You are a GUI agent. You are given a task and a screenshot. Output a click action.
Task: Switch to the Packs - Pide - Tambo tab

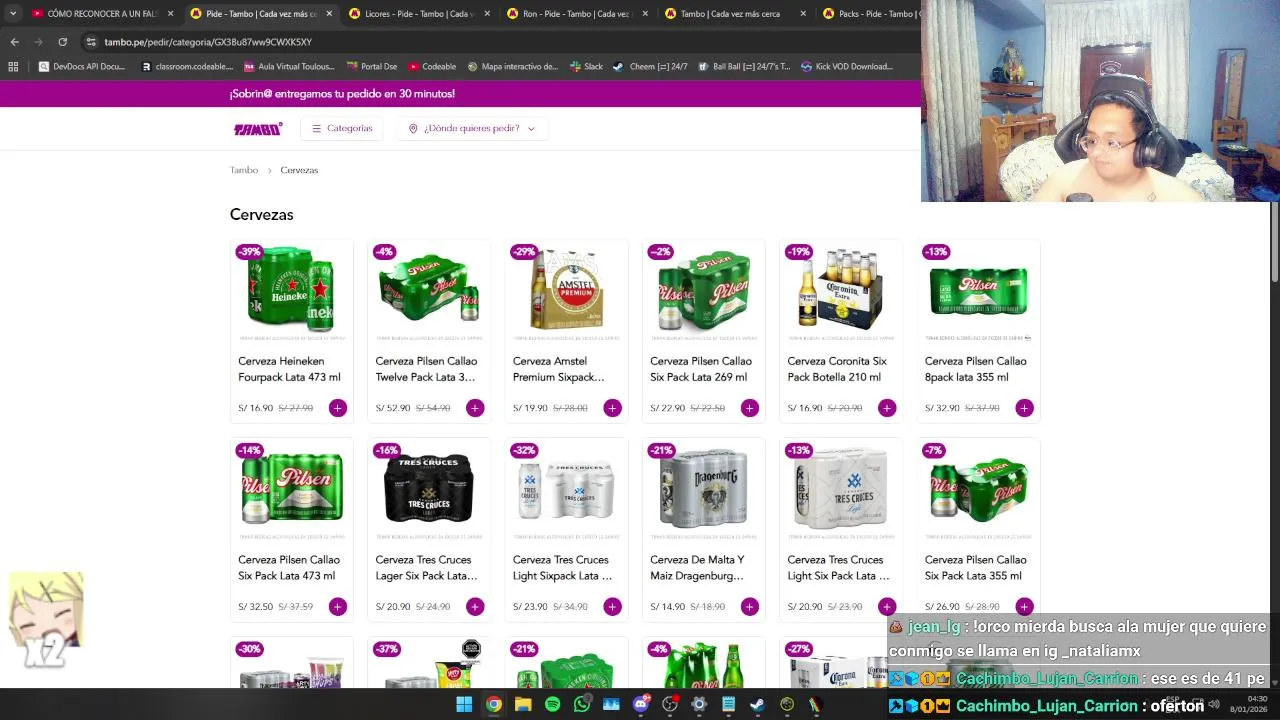[868, 14]
